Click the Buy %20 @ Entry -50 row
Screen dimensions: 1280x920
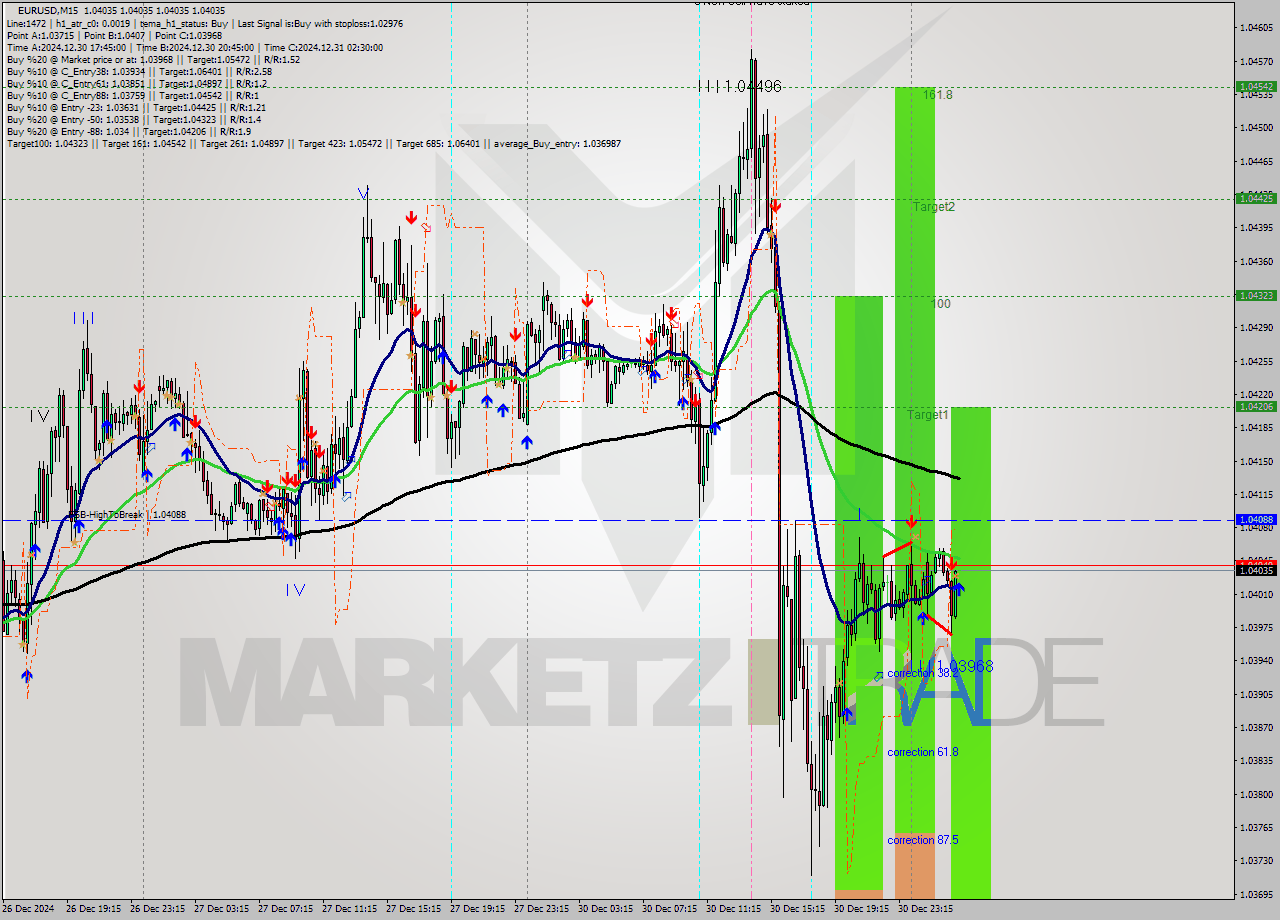click(x=134, y=119)
